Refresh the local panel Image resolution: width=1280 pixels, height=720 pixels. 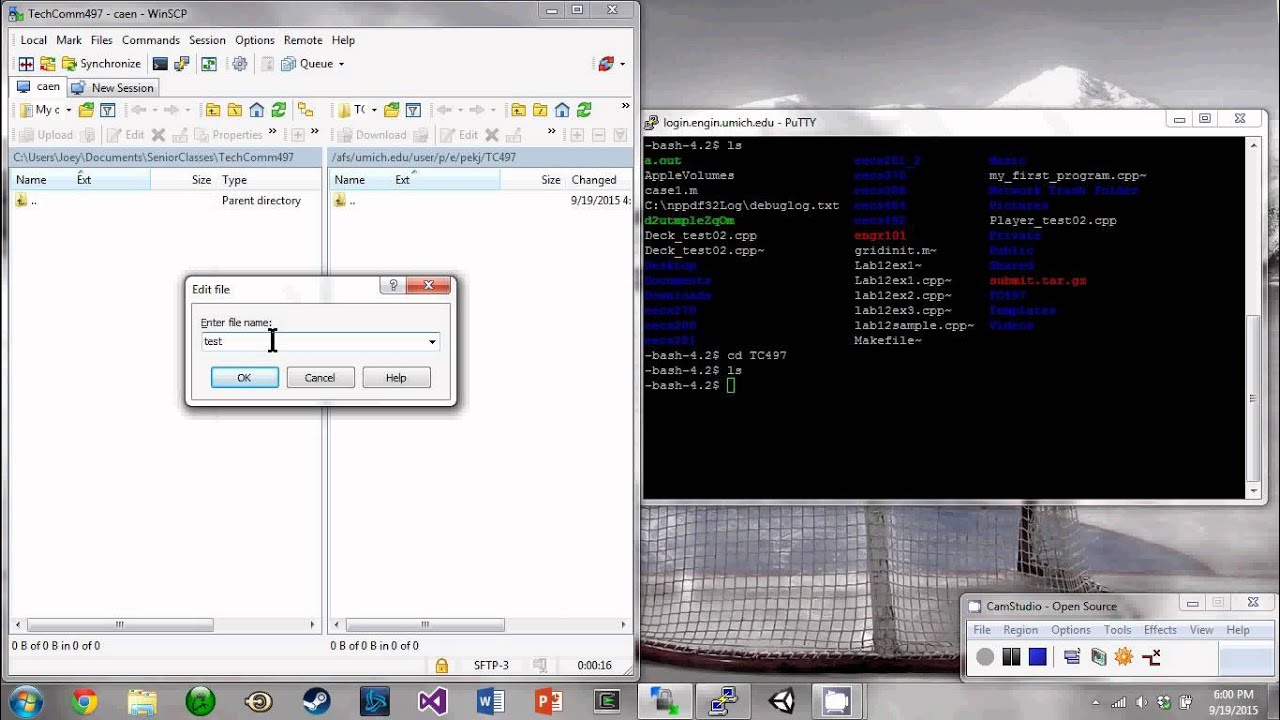[x=278, y=110]
